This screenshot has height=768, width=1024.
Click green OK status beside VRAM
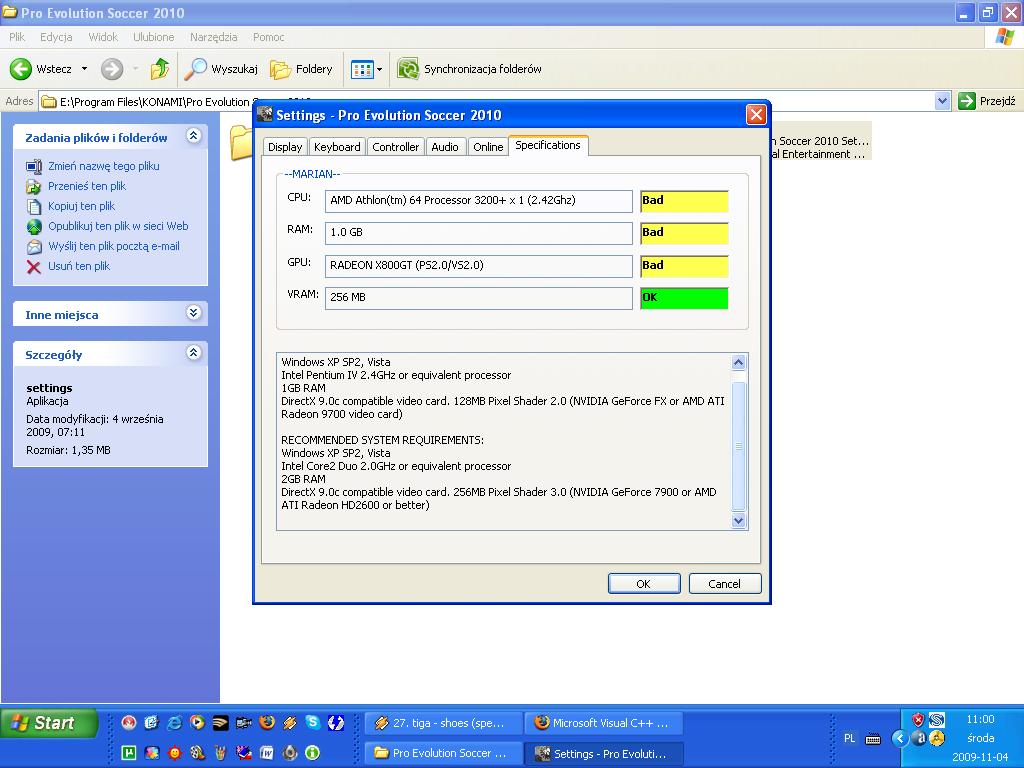pos(684,297)
